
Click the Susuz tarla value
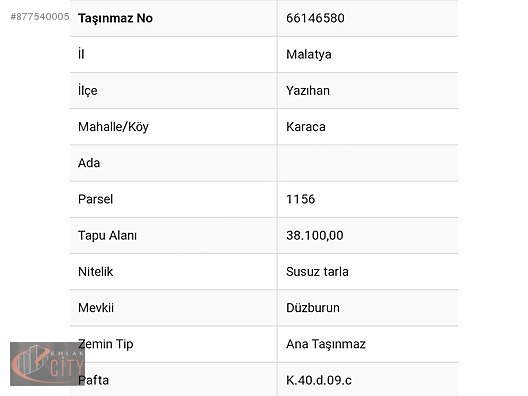click(x=317, y=272)
